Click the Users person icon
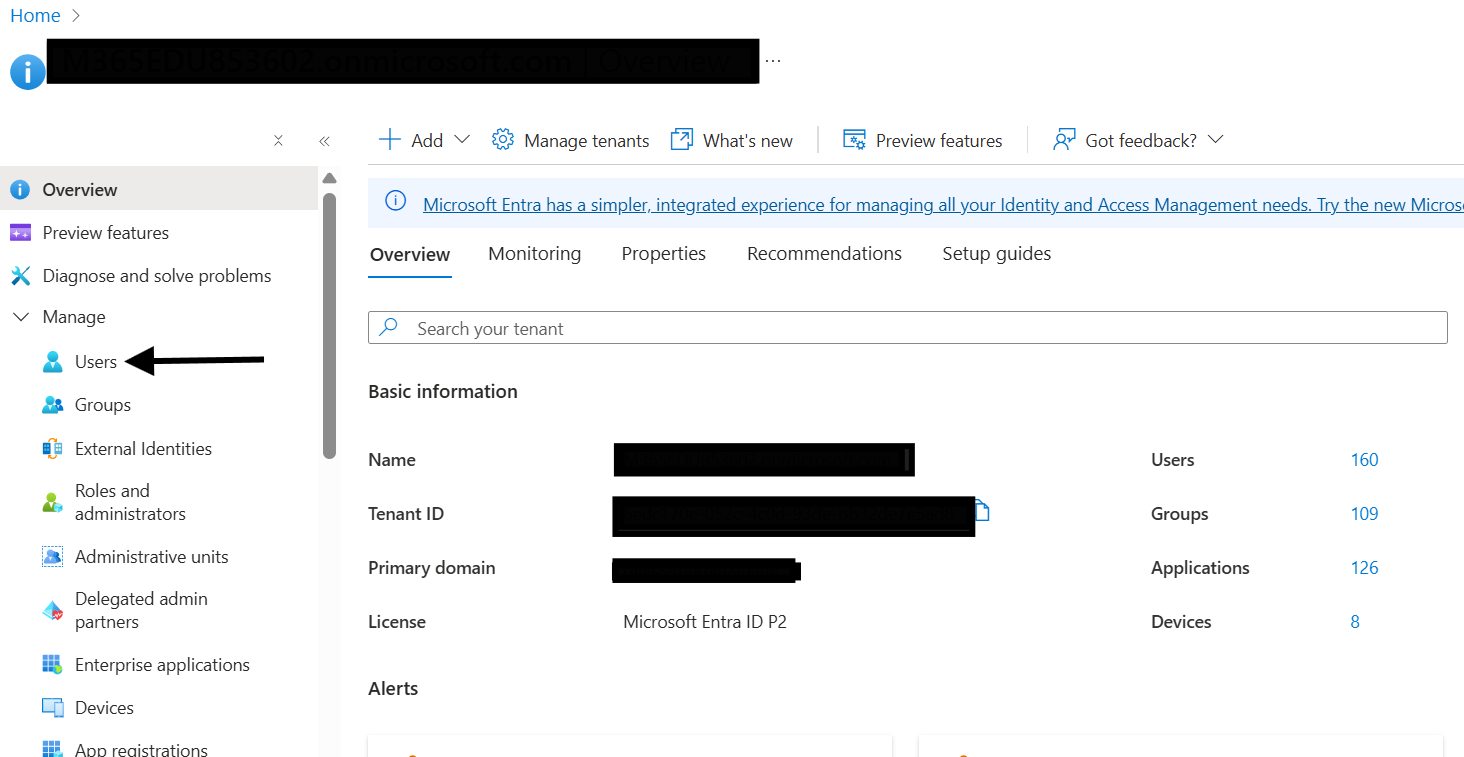This screenshot has height=757, width=1464. click(52, 362)
